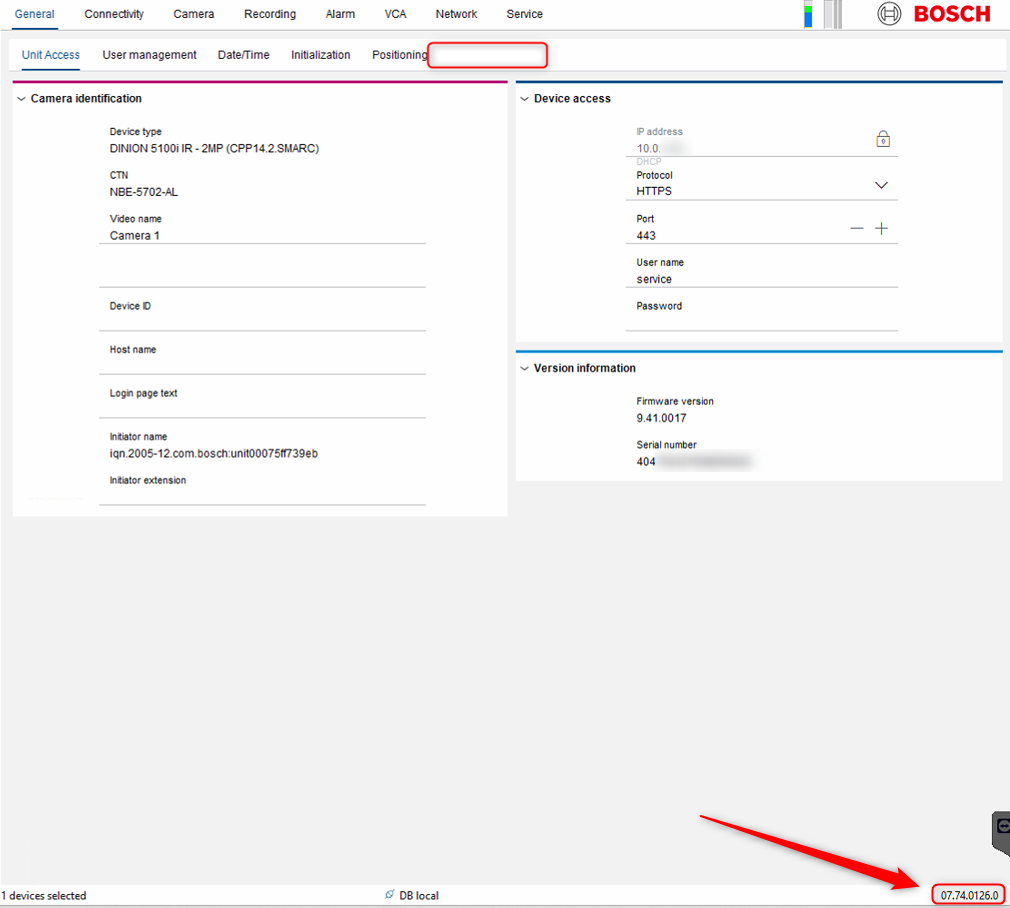Open the Date/Time sub-tab
The image size is (1010, 908).
coord(243,55)
